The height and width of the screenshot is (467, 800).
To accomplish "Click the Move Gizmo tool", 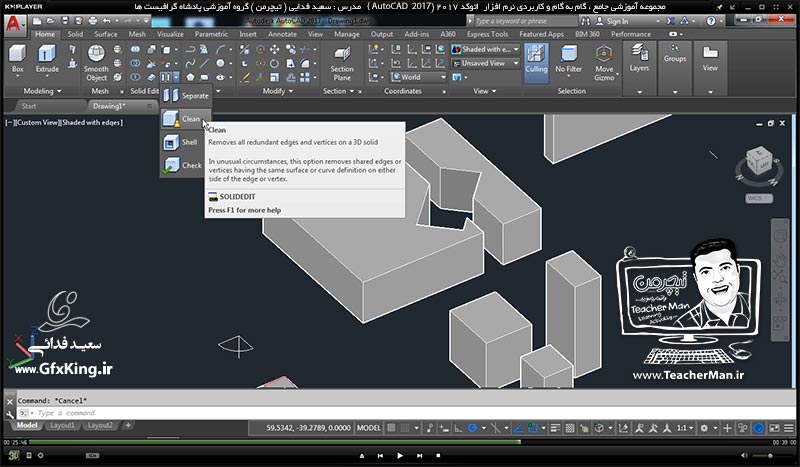I will [x=604, y=63].
